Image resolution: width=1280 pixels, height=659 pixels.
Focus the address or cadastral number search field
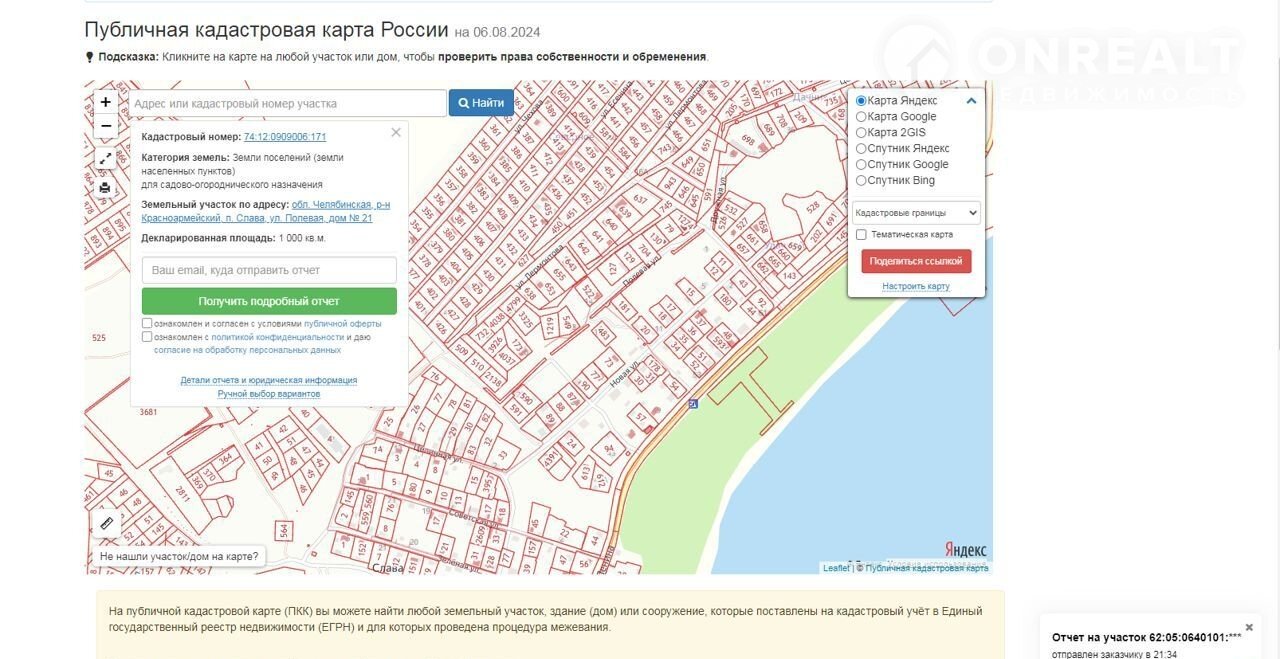[288, 103]
